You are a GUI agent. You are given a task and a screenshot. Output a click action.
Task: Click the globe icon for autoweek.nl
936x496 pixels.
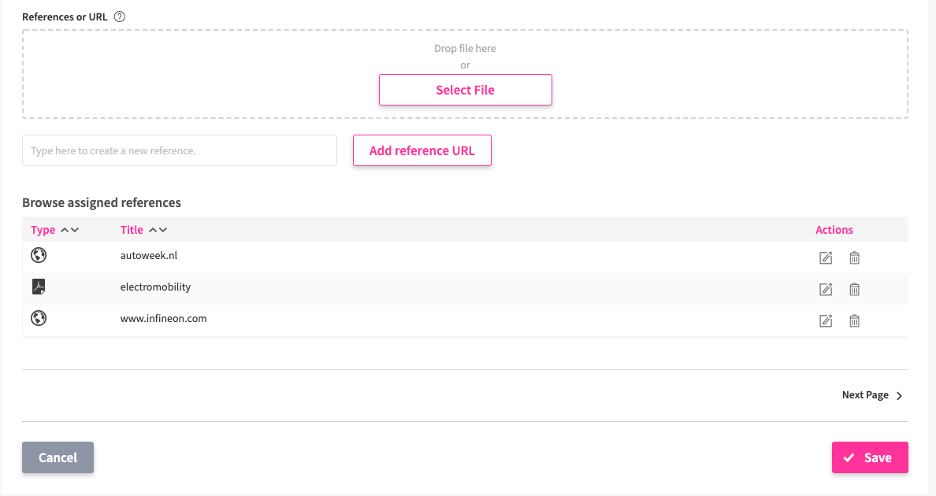coord(39,255)
